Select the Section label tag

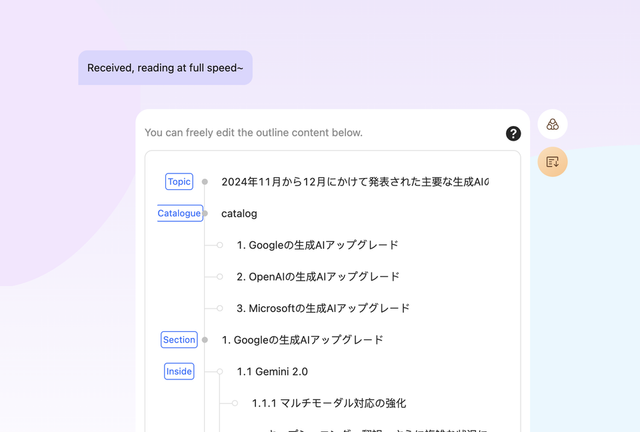[x=179, y=340]
